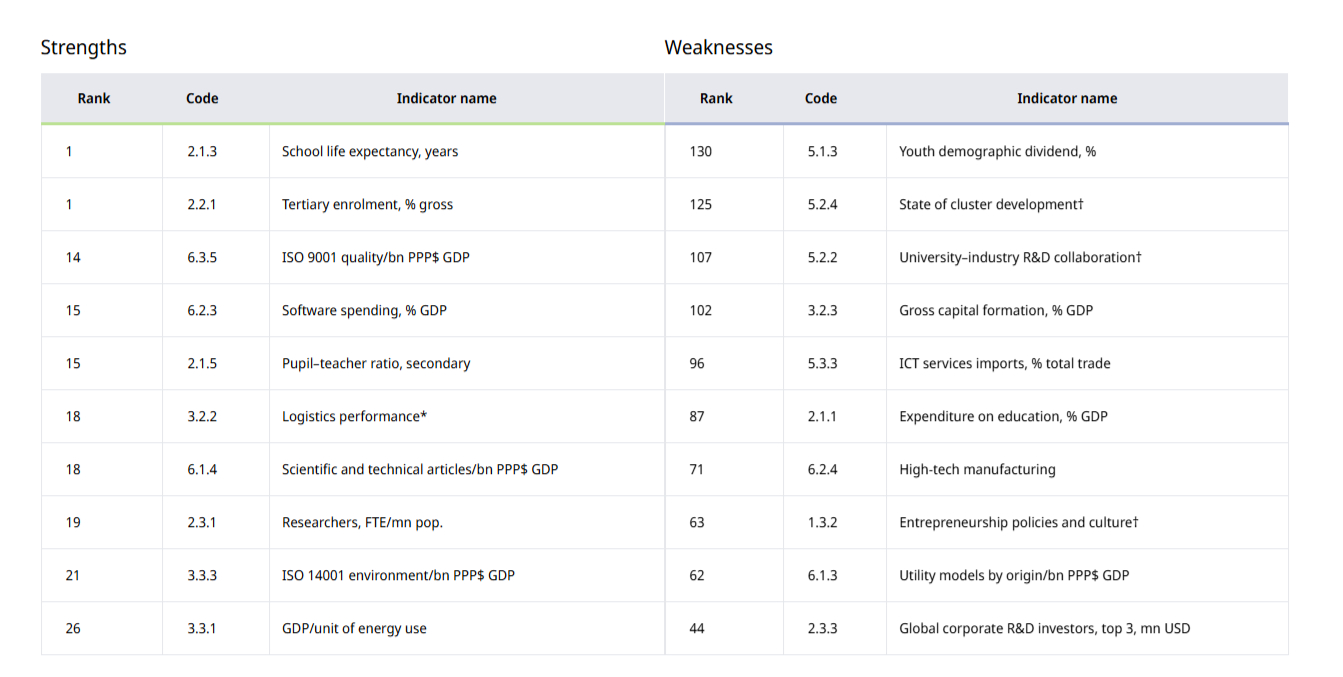
Task: Click ISO 9001 quality/bn PPP$ GDP indicator
Action: point(375,258)
